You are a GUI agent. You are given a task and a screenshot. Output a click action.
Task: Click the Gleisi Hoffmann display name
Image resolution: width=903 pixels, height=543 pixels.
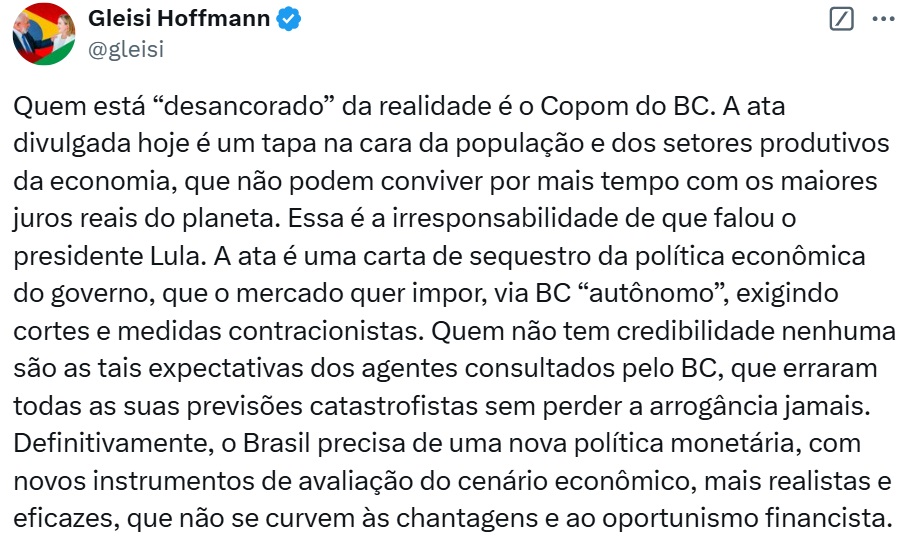pyautogui.click(x=179, y=19)
